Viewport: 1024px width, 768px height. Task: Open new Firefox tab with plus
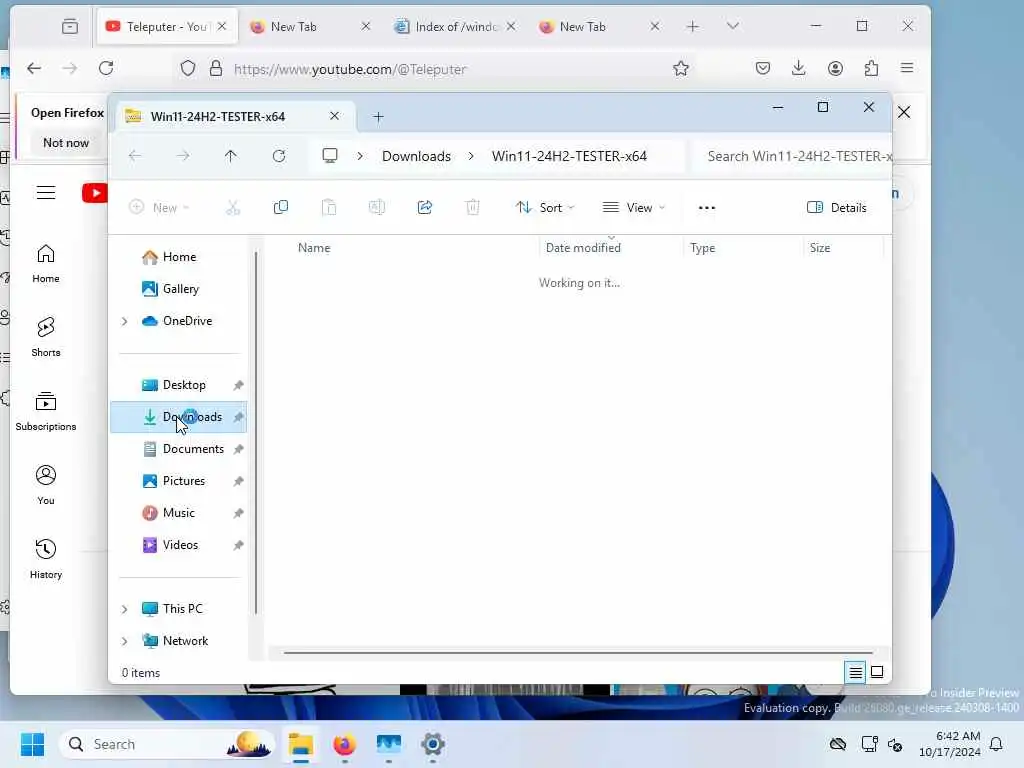pyautogui.click(x=692, y=27)
